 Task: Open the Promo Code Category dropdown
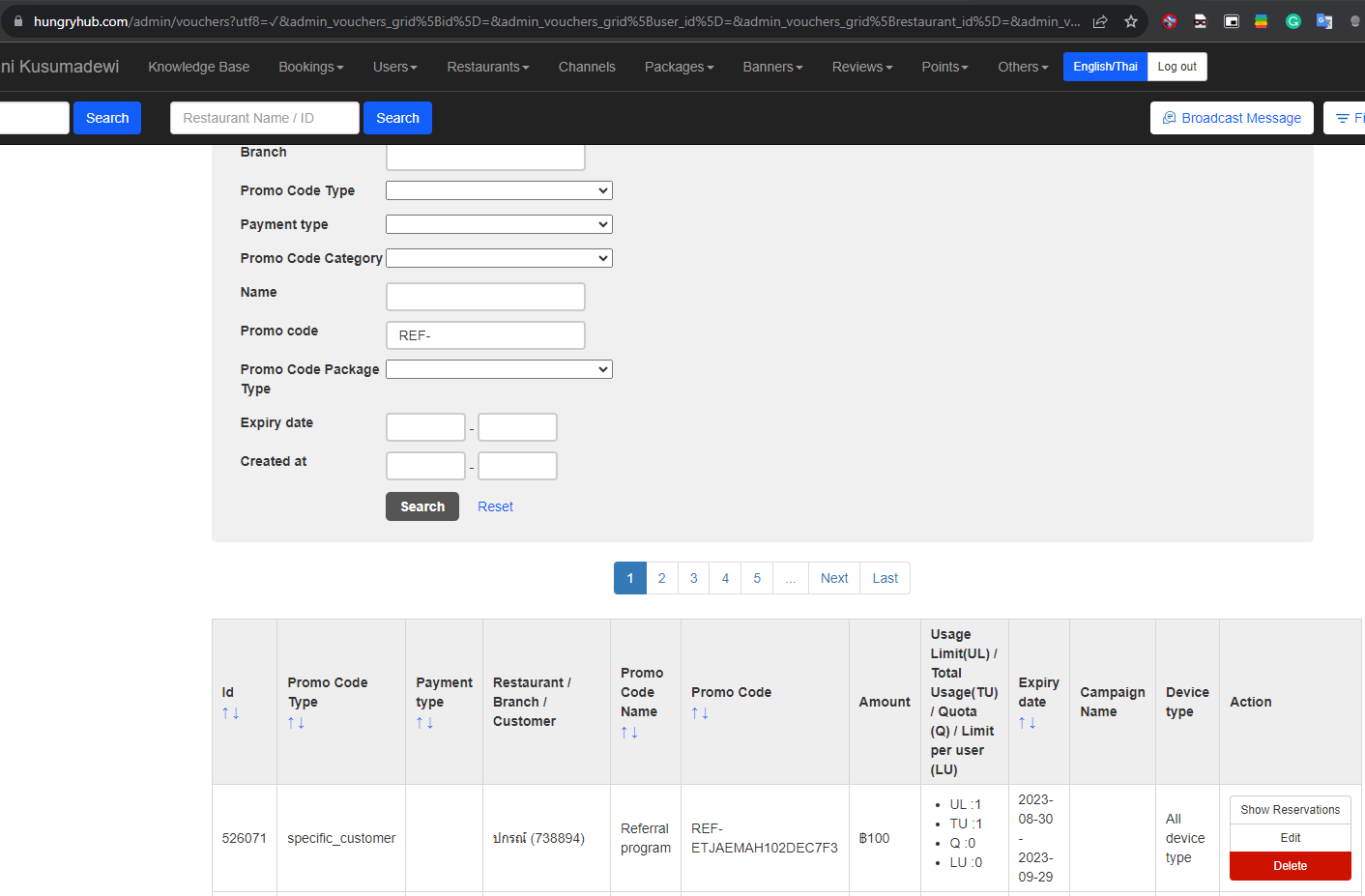click(499, 258)
